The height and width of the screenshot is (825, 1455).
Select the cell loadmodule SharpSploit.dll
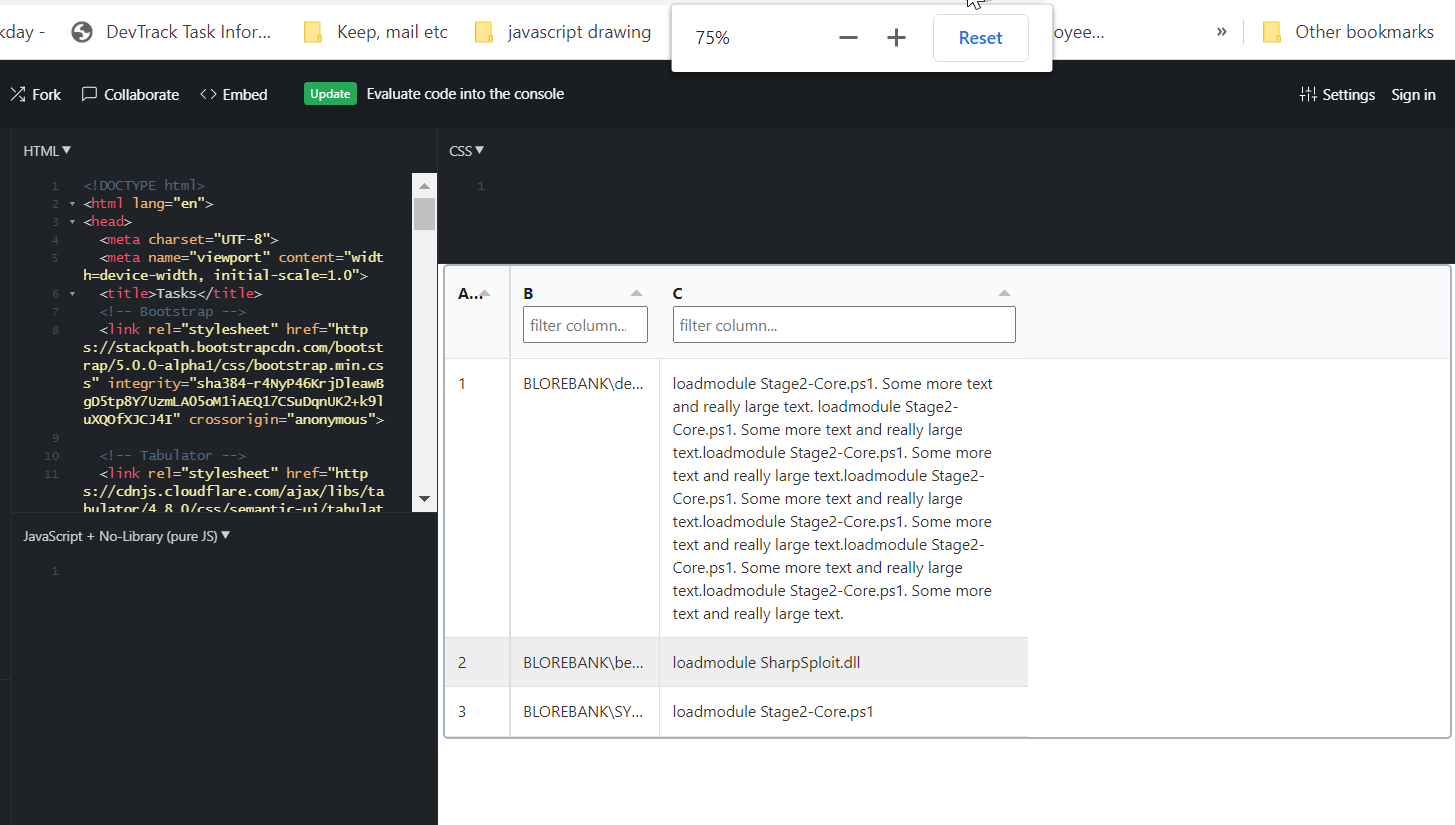[843, 662]
